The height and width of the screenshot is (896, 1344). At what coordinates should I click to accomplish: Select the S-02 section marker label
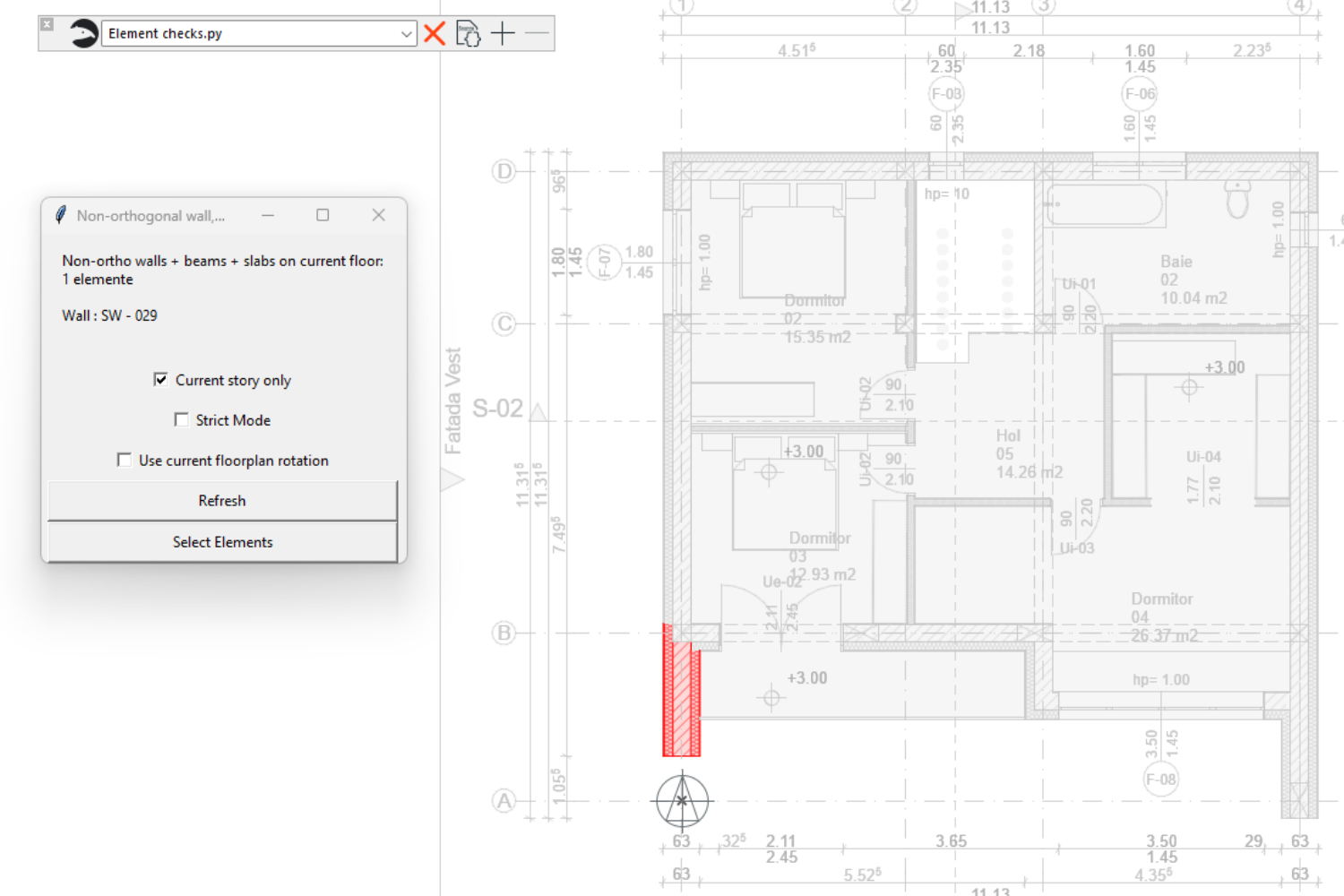coord(497,409)
